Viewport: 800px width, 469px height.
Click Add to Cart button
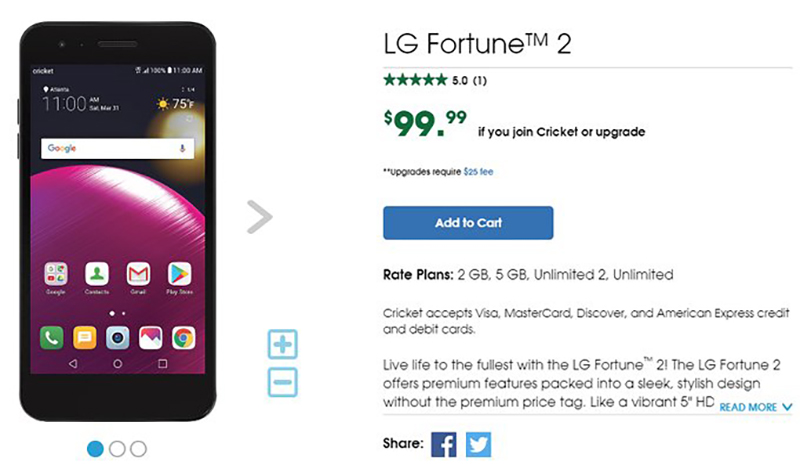point(468,223)
